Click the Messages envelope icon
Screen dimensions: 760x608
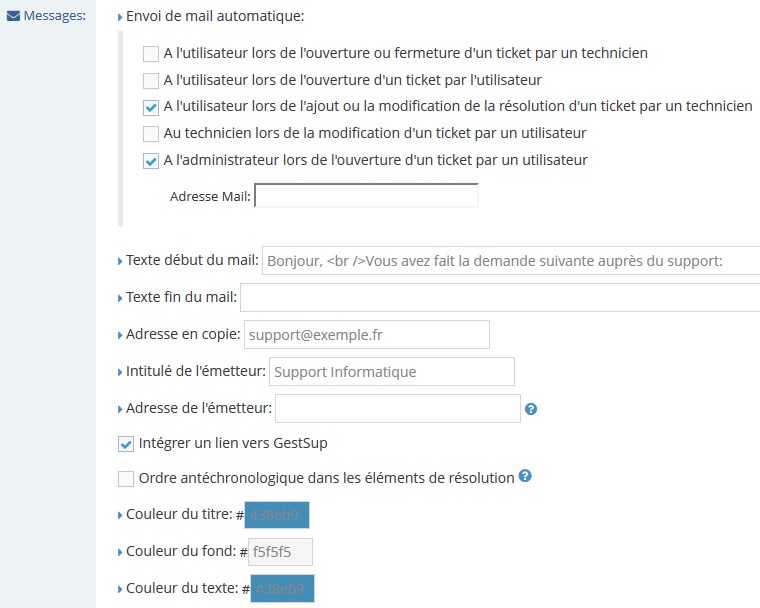tap(14, 16)
